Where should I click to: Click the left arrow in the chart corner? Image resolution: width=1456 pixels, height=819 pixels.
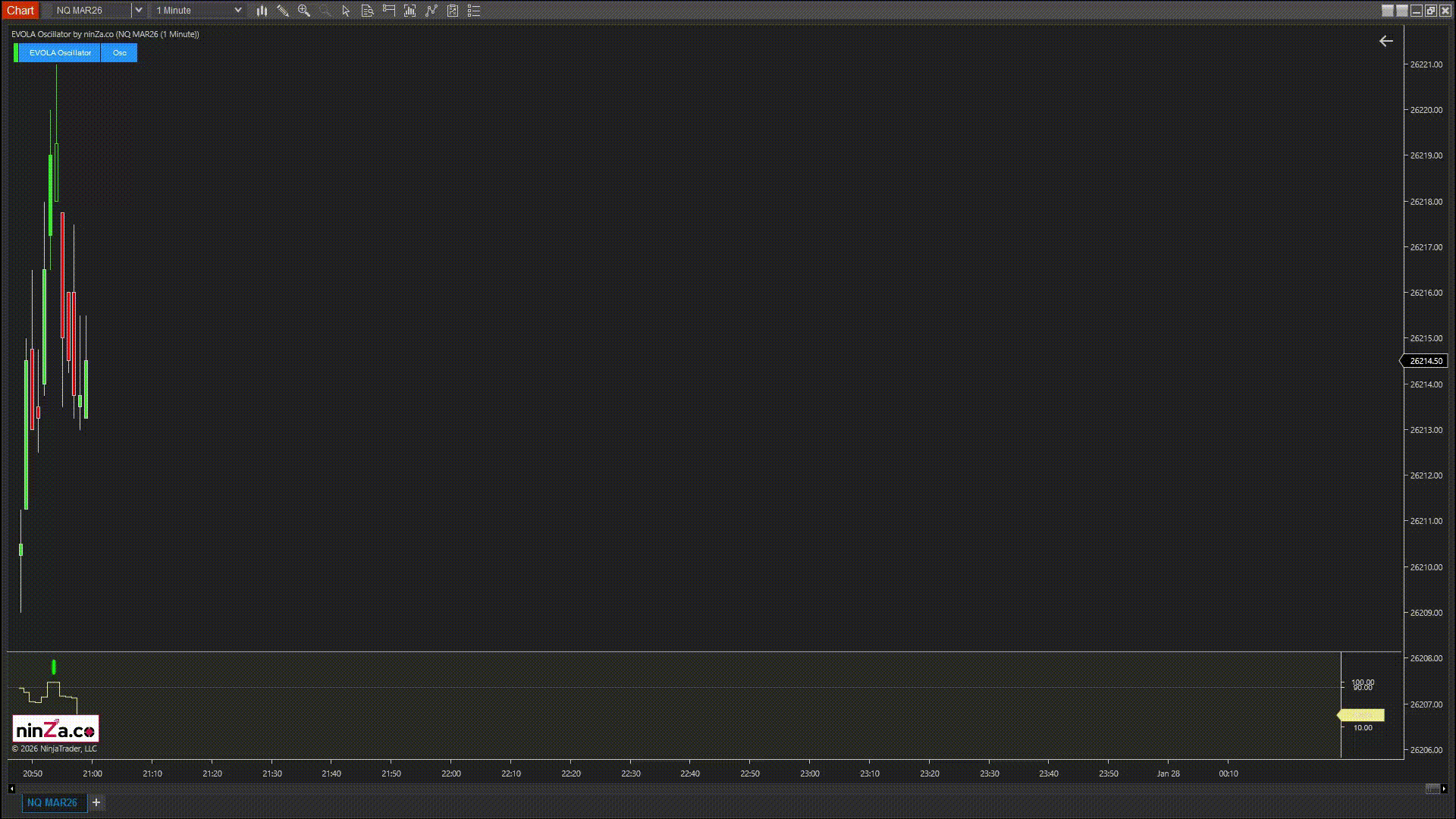pyautogui.click(x=1385, y=42)
